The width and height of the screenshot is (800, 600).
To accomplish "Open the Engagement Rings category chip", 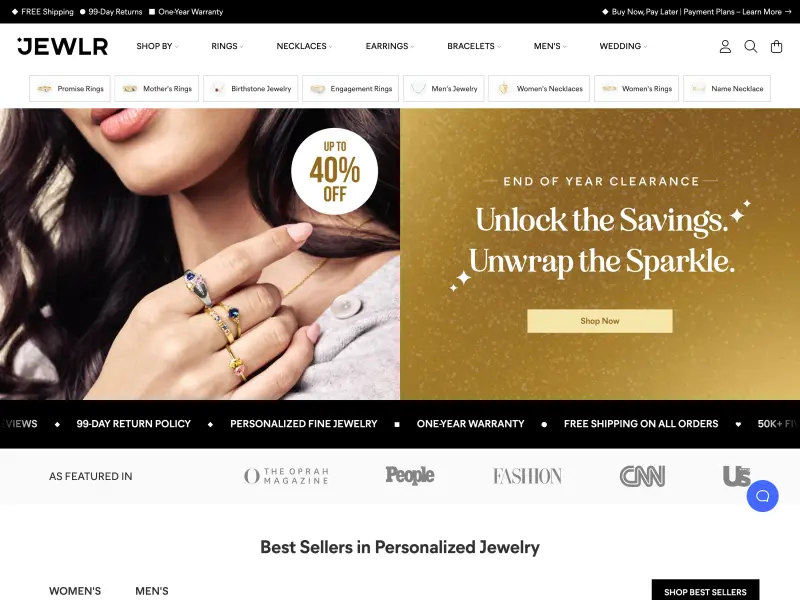I will (x=351, y=88).
